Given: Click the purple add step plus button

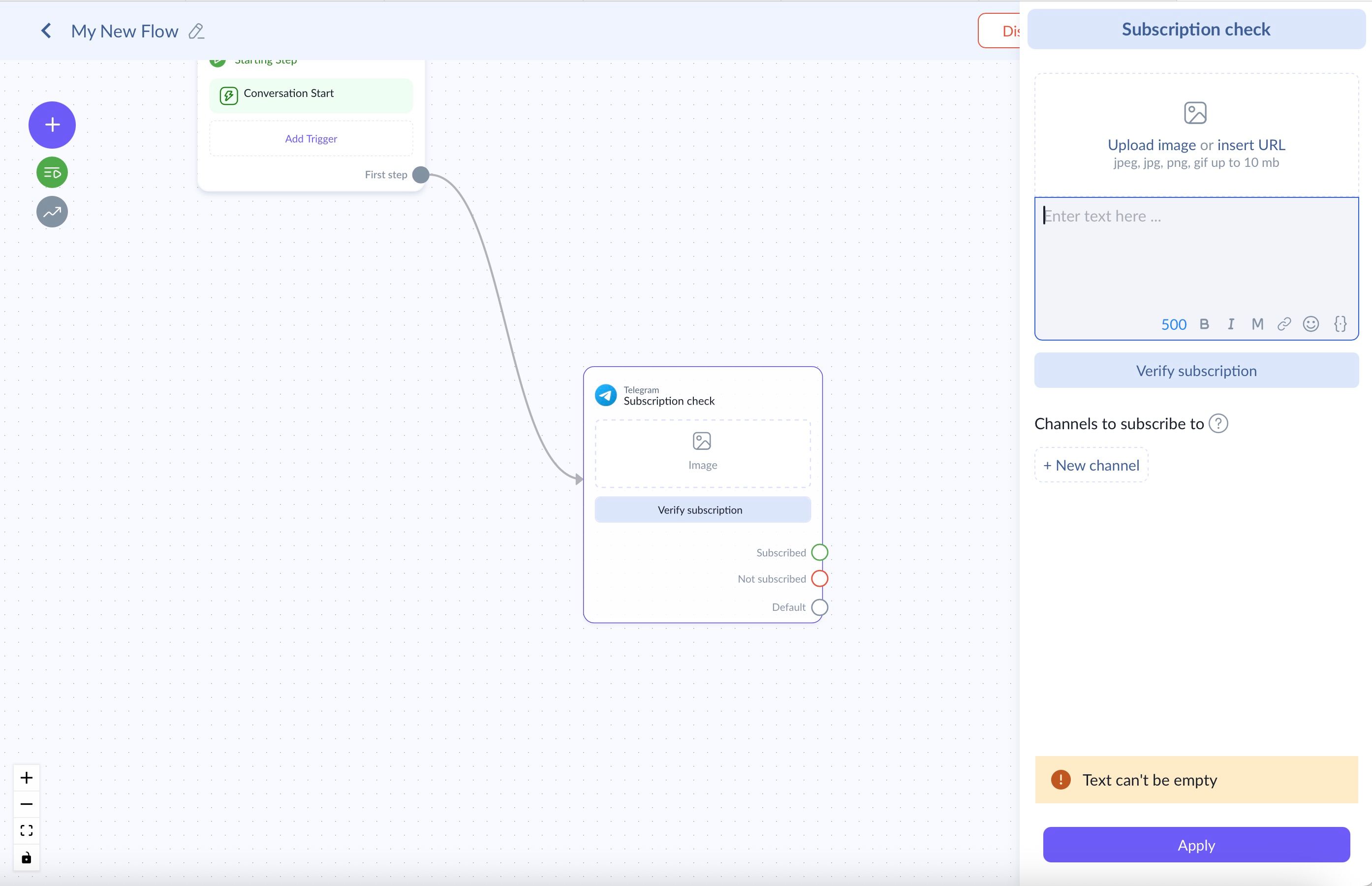Looking at the screenshot, I should tap(52, 125).
